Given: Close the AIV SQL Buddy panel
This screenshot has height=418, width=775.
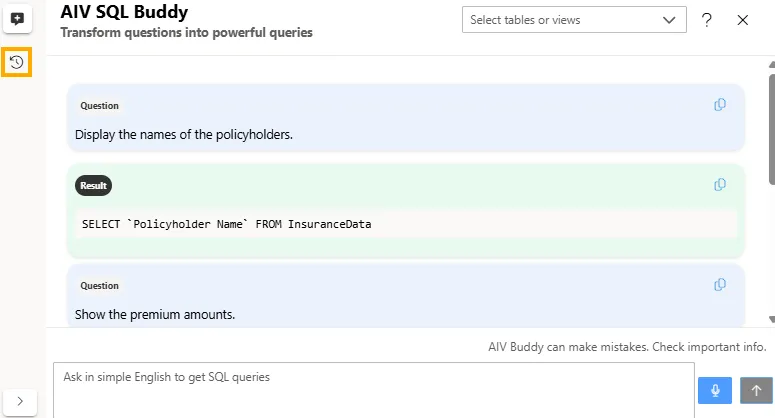Looking at the screenshot, I should tap(743, 20).
